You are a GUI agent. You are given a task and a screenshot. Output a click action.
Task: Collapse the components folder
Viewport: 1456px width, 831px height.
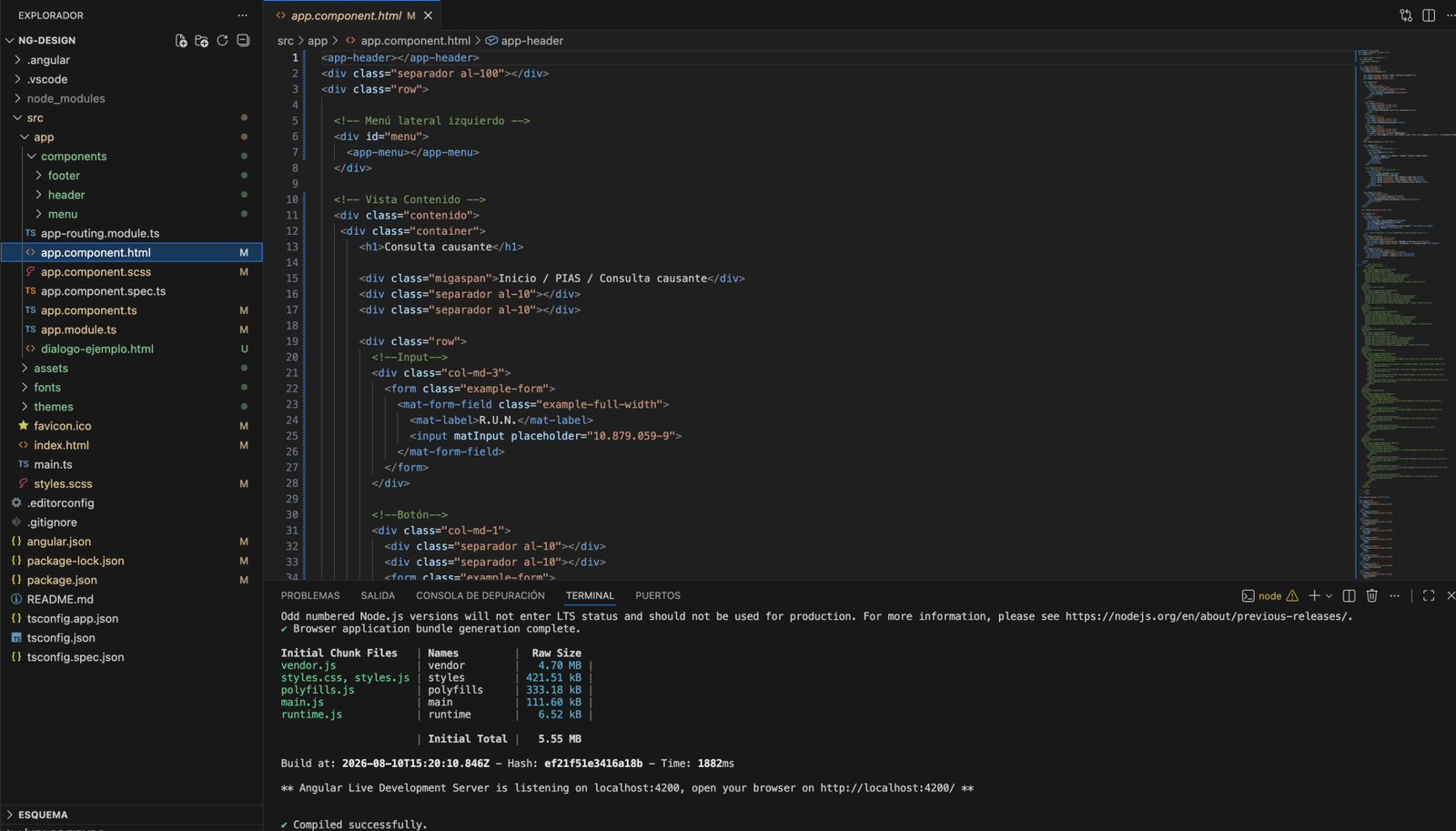[x=131, y=157]
